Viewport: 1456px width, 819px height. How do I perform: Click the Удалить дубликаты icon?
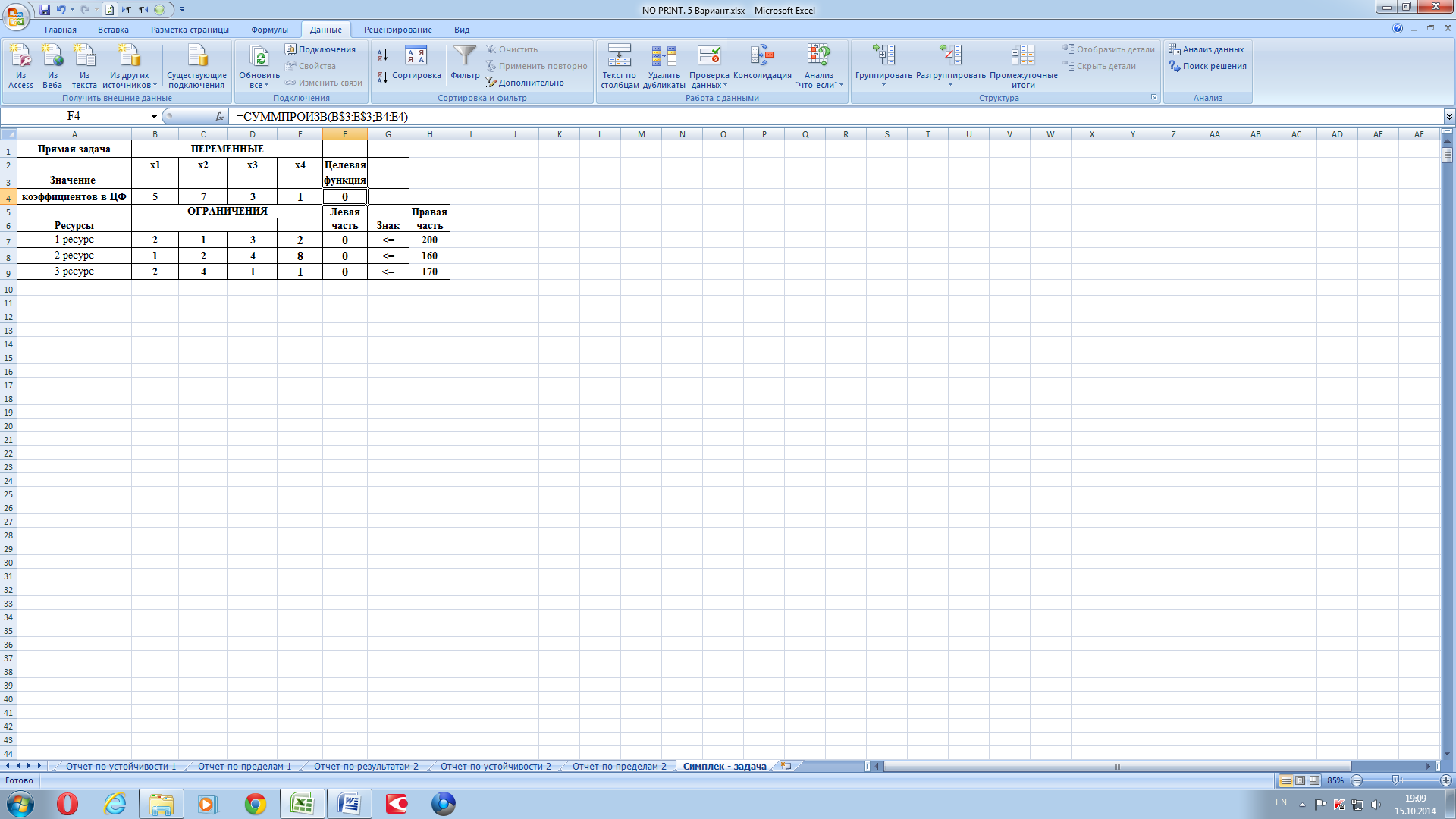(x=664, y=57)
